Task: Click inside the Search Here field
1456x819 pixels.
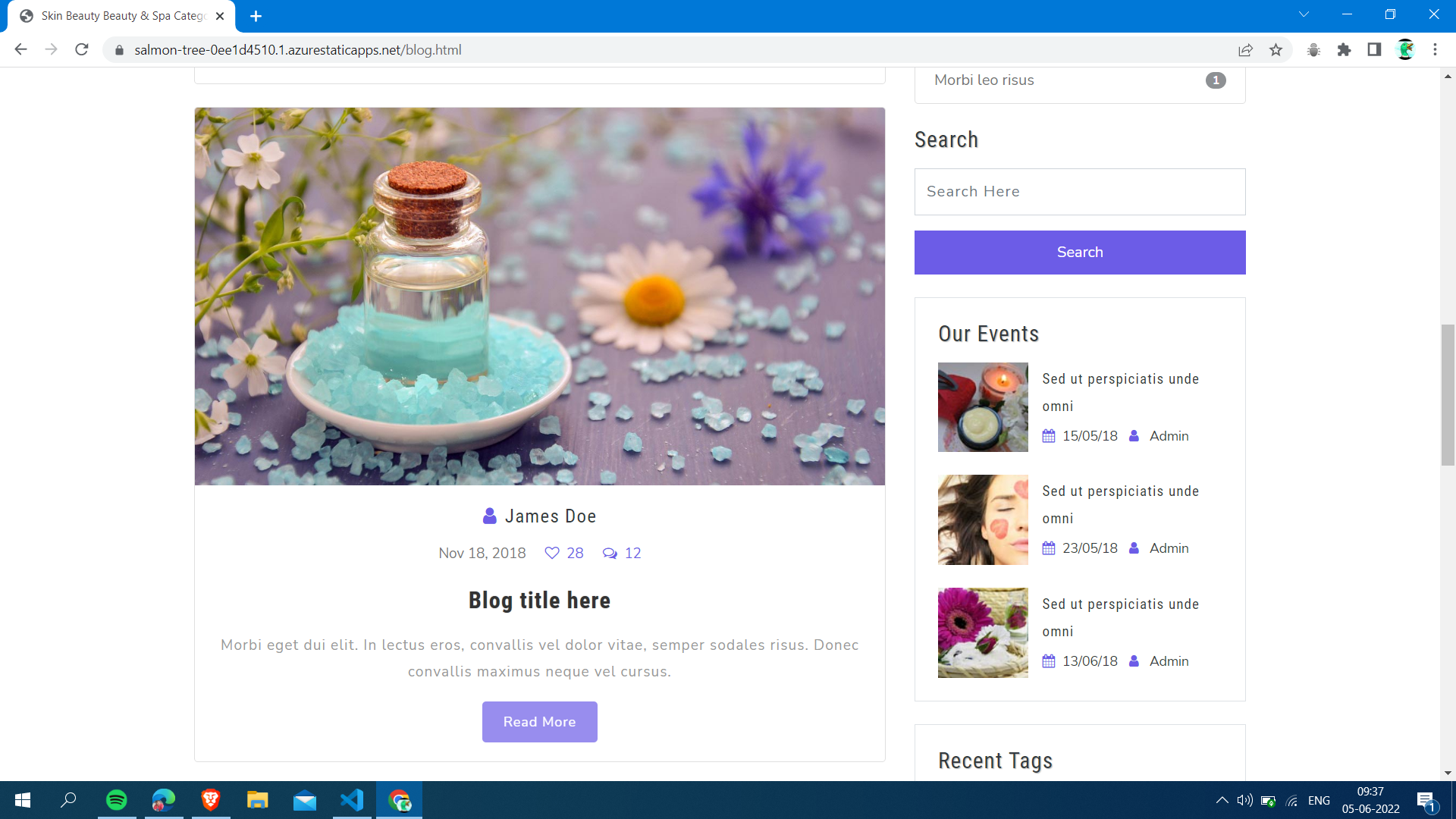Action: click(x=1080, y=191)
